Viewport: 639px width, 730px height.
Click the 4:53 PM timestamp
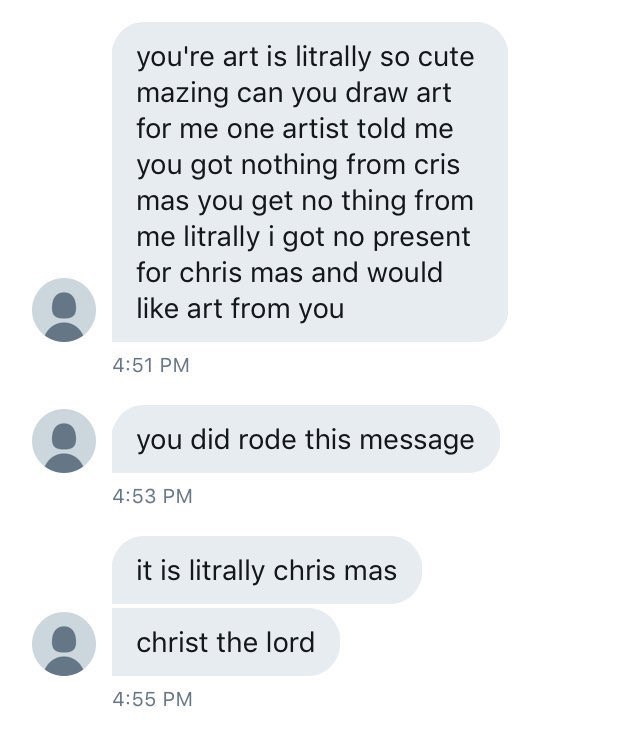(x=151, y=496)
